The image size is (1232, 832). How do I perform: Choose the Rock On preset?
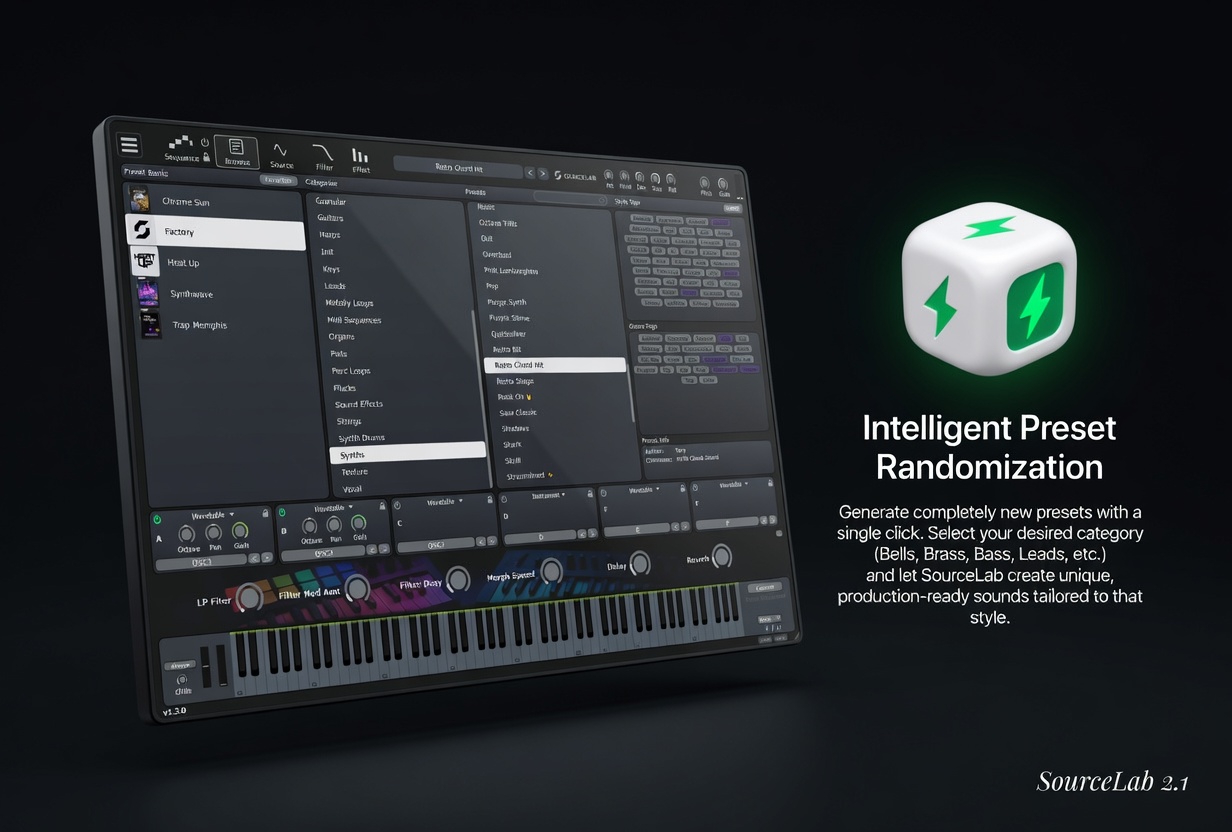(x=514, y=397)
